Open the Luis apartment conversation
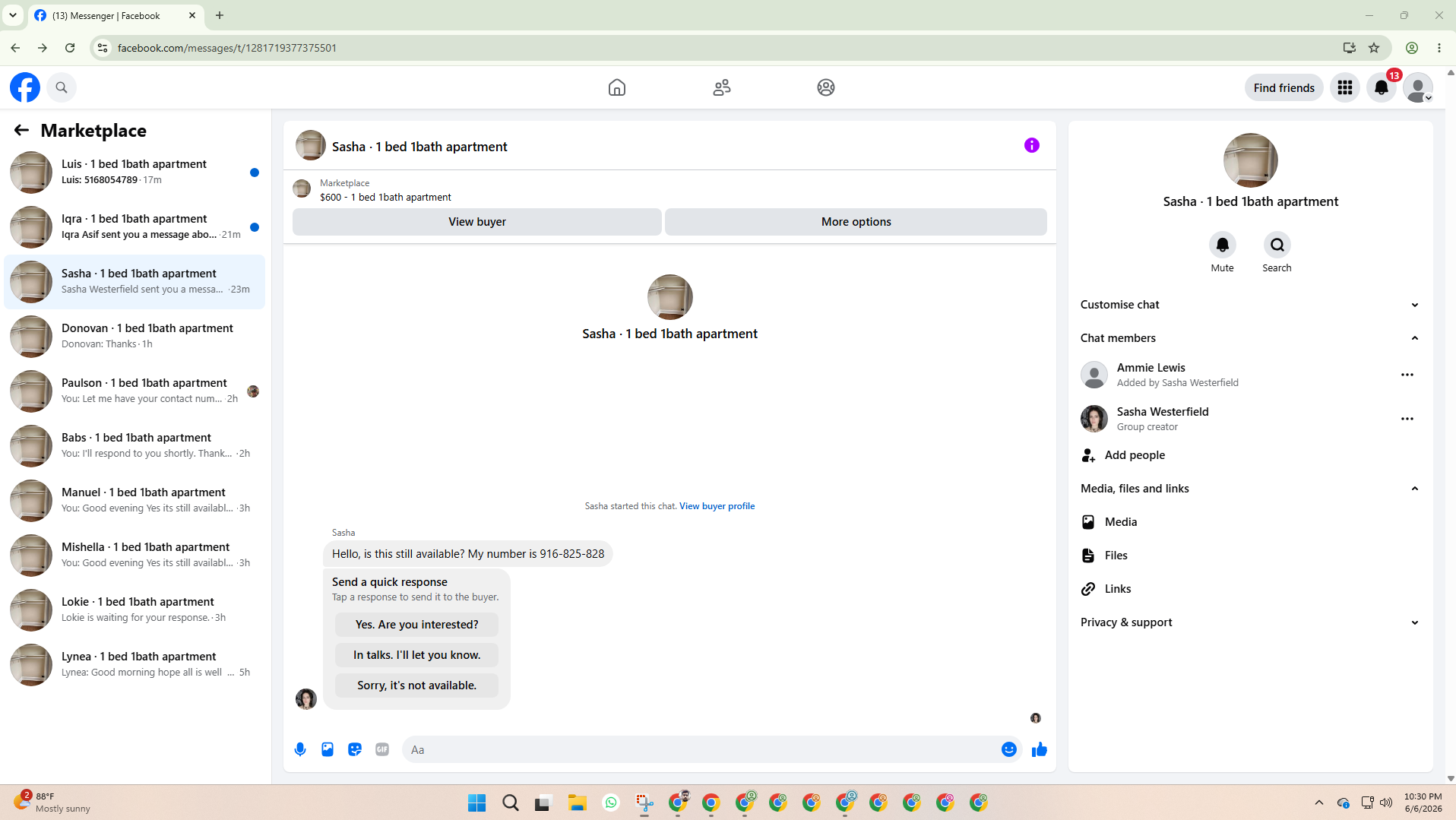This screenshot has height=820, width=1456. click(x=135, y=173)
